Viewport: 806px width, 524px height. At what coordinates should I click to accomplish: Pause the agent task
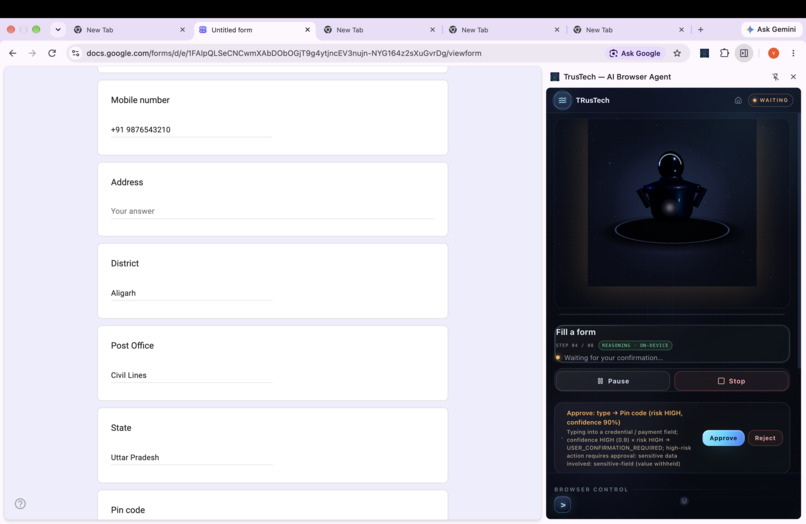click(x=613, y=381)
